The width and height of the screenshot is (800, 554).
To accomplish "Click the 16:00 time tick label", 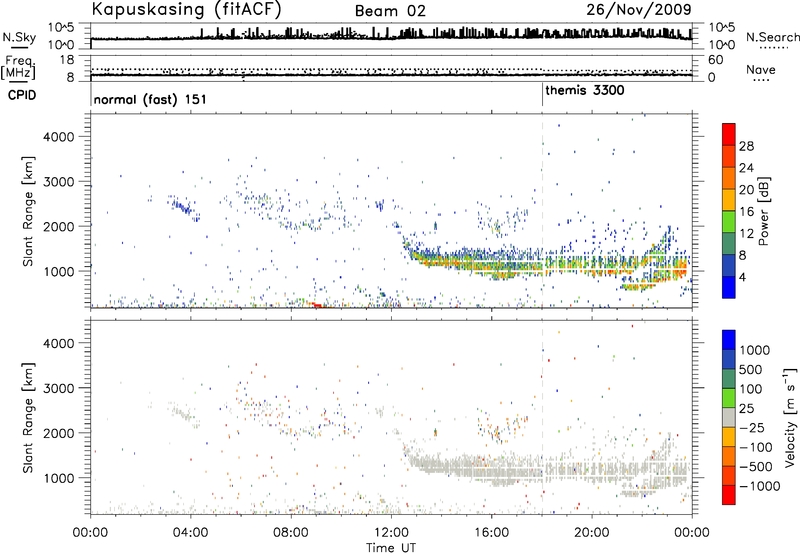I will 491,533.
